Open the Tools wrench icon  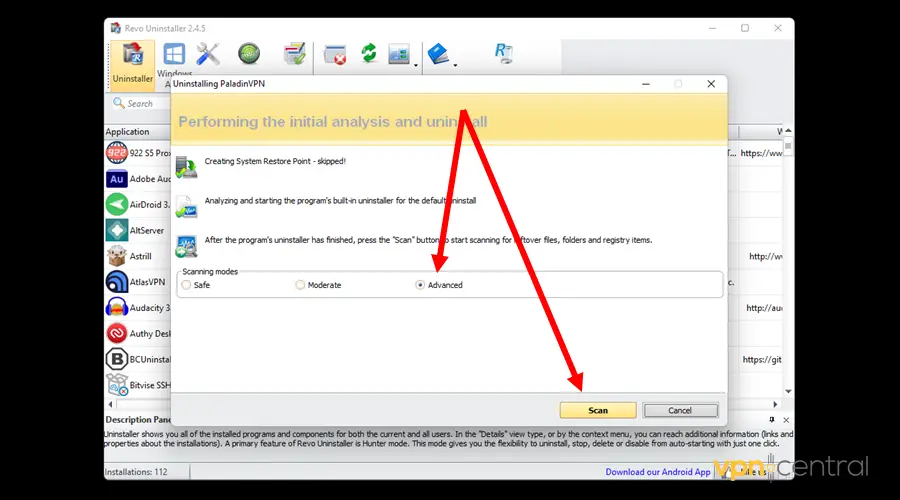208,54
